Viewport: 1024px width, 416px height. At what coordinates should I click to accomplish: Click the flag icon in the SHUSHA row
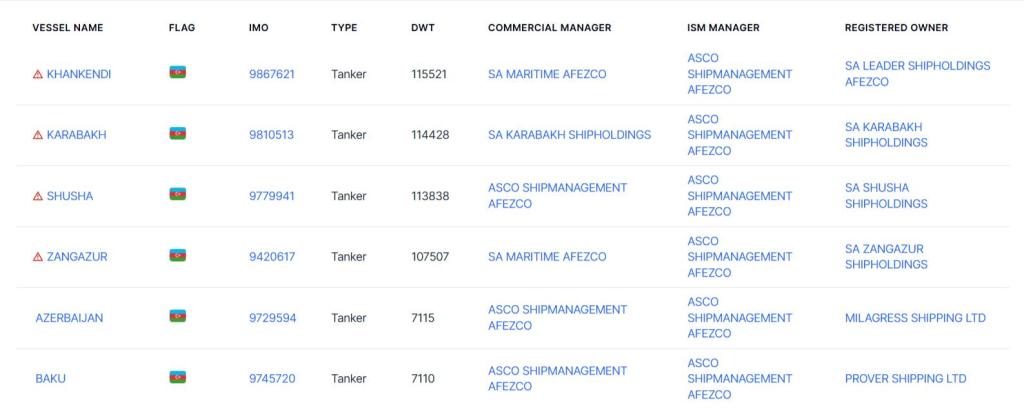pyautogui.click(x=177, y=194)
